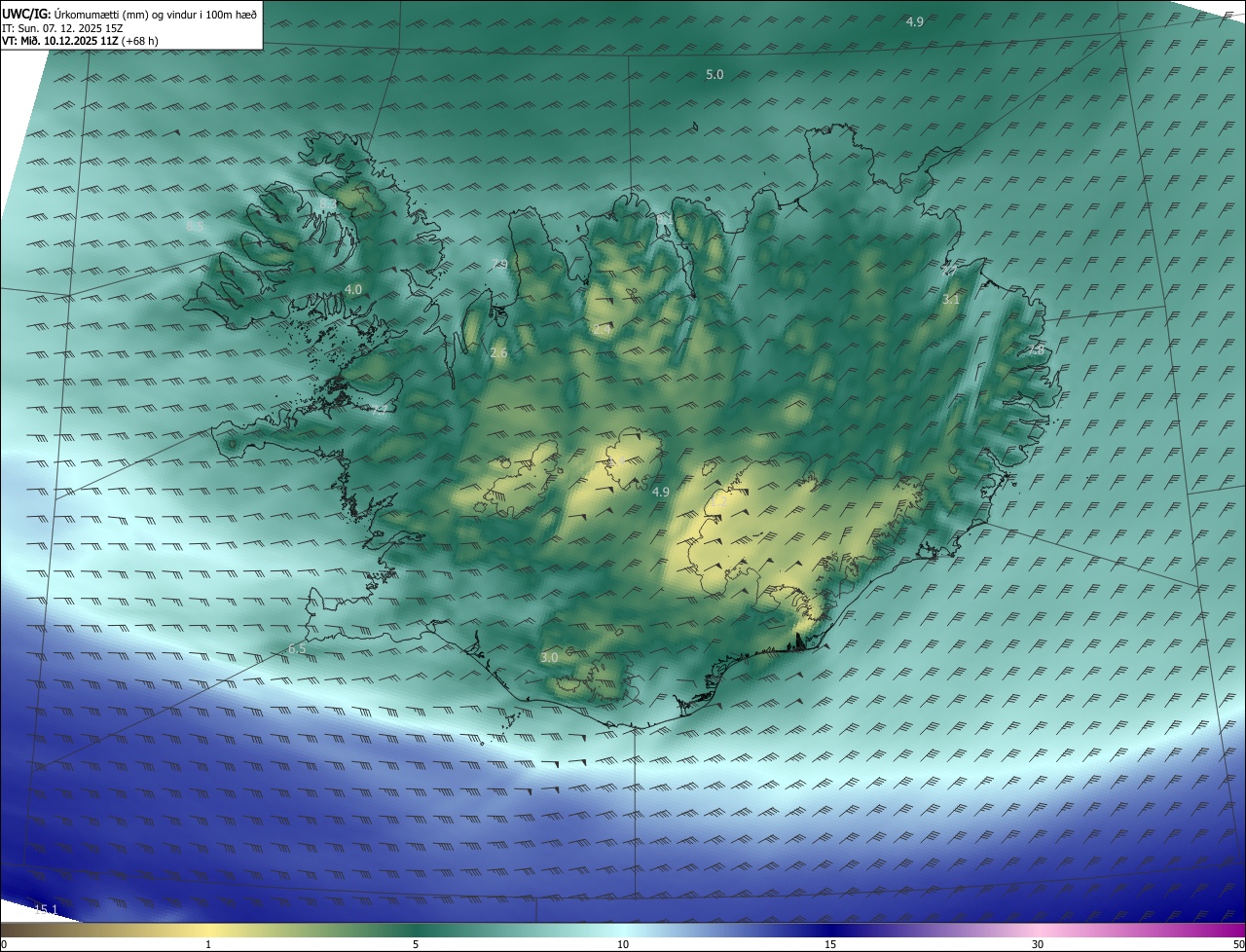Viewport: 1246px width, 952px height.
Task: Click the 'VT: Mið. 10.12.2025 11Z (+68 h)' line
Action: [x=80, y=41]
